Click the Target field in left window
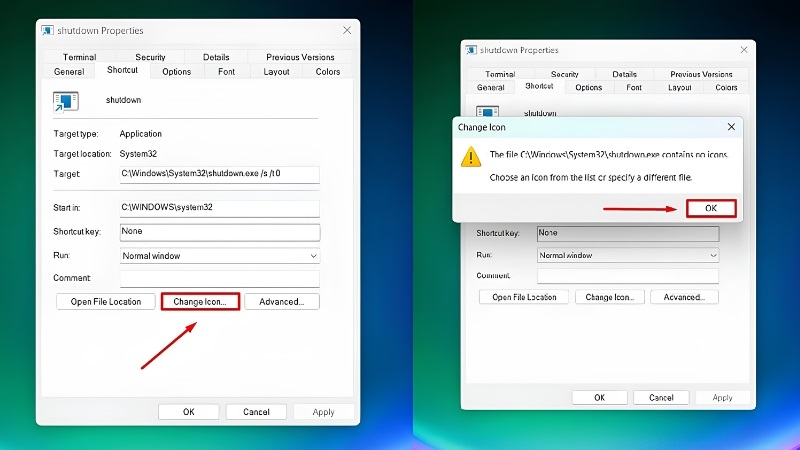 [220, 174]
